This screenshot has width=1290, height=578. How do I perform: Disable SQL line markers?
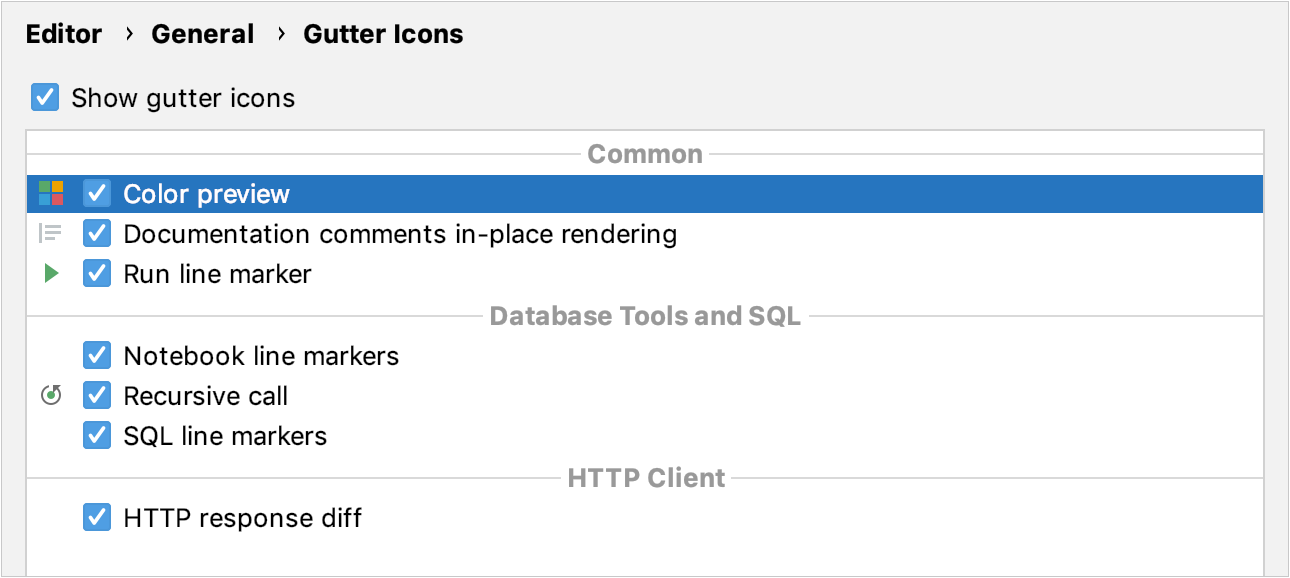coord(96,435)
